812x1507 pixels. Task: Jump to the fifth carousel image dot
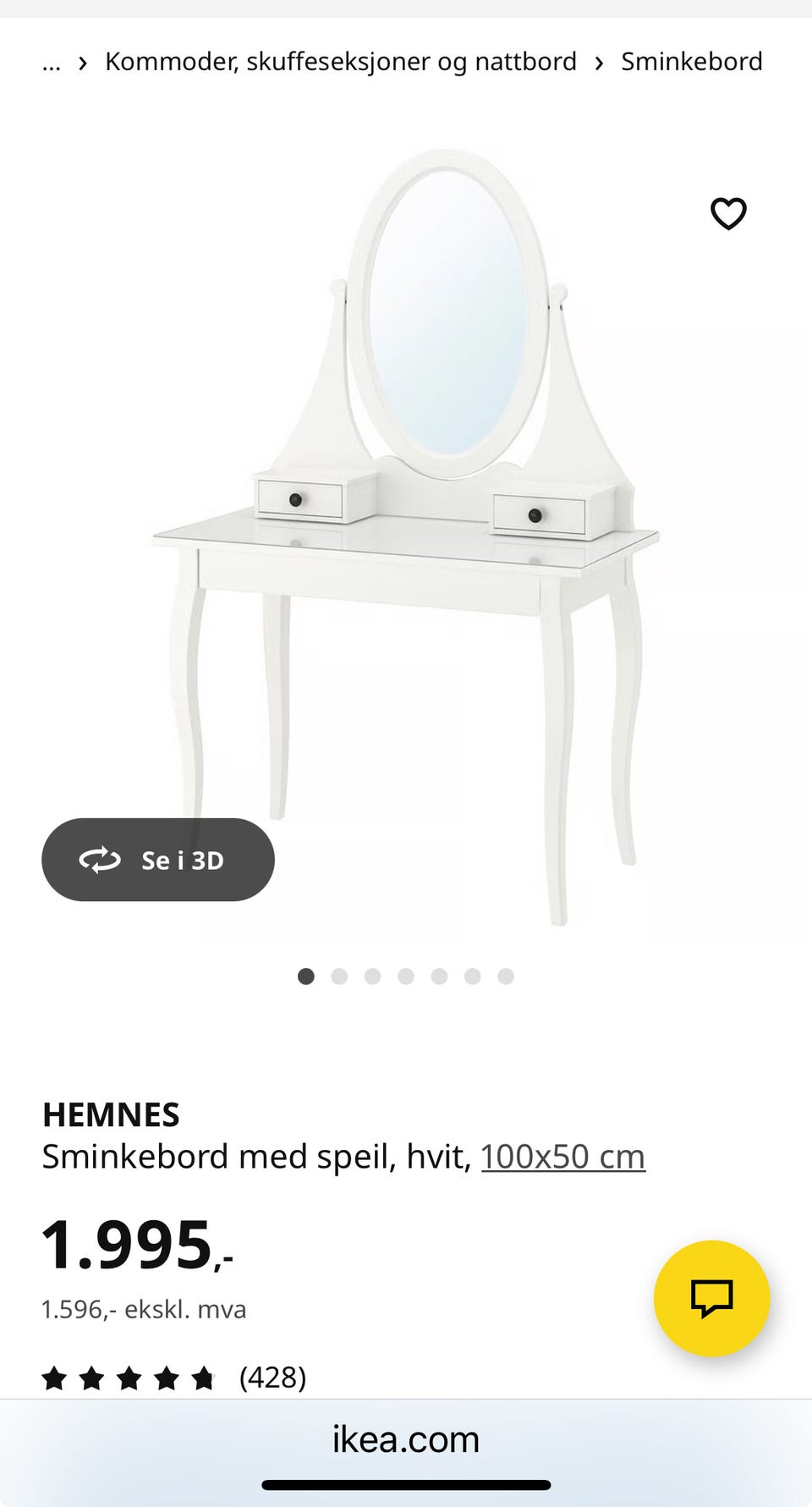point(439,976)
